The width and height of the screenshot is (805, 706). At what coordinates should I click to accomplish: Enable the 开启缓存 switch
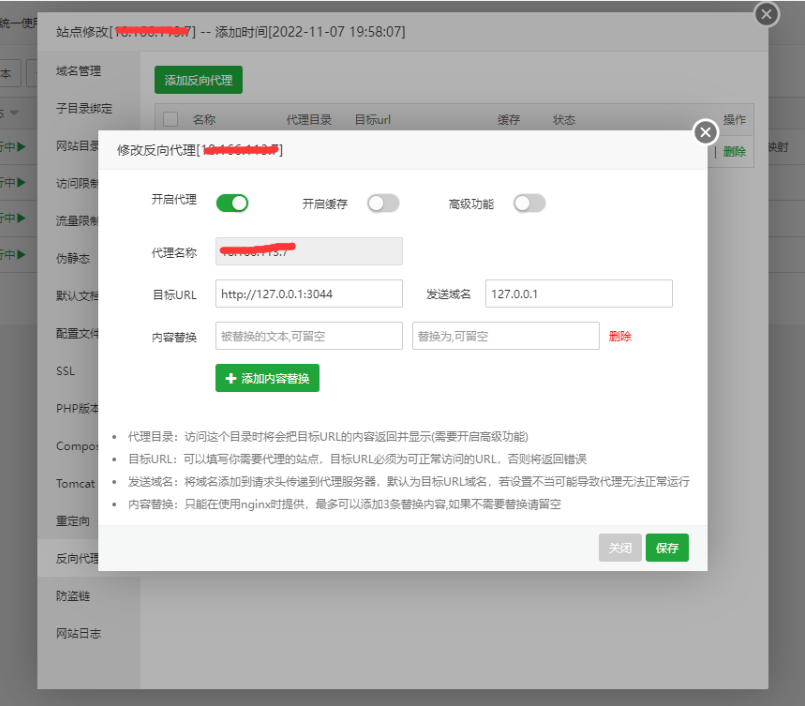pos(383,203)
